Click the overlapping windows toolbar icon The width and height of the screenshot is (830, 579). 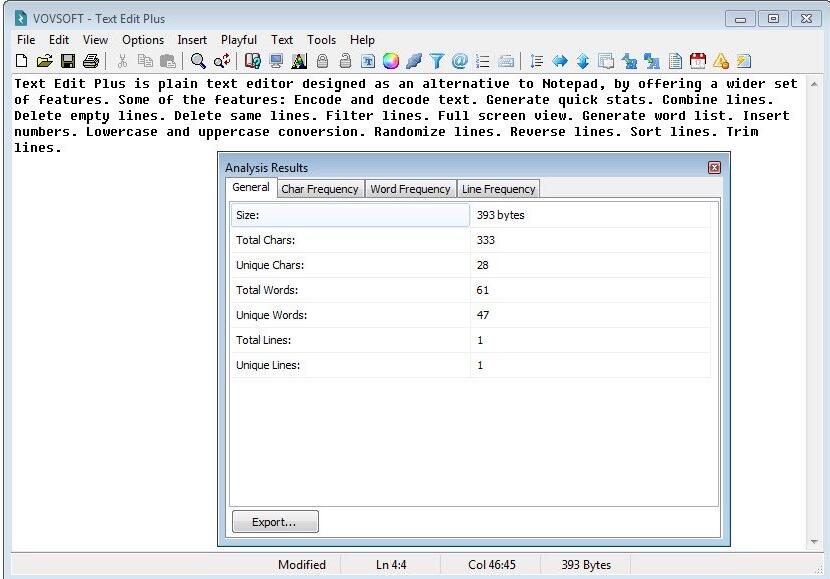[606, 61]
